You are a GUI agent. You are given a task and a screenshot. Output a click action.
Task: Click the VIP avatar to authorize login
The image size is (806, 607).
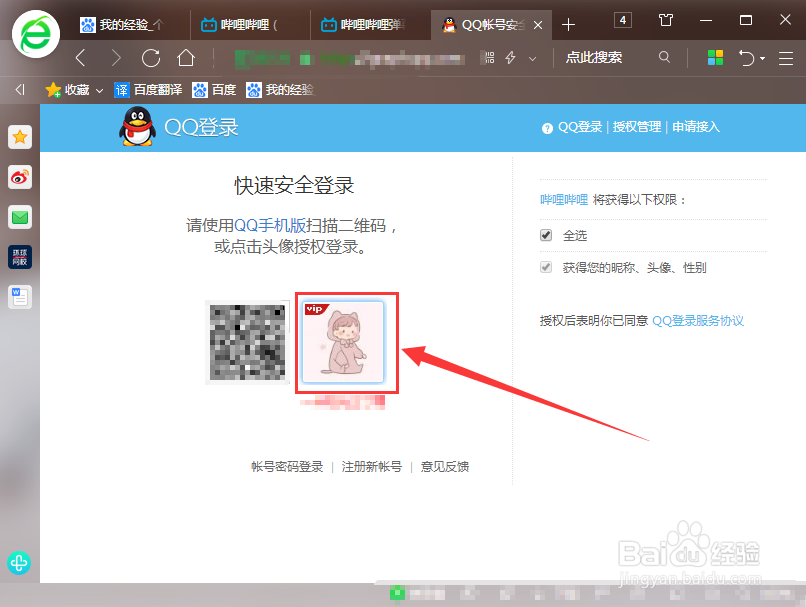click(x=343, y=342)
